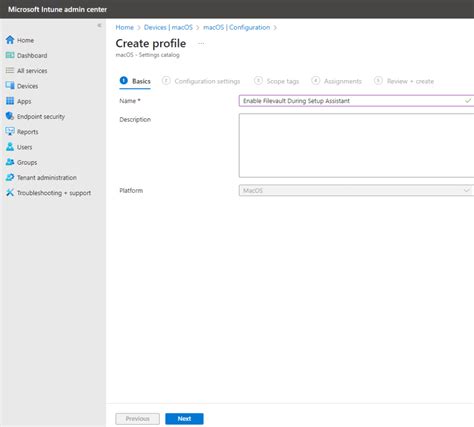Open the Dashboard sidebar icon
Screen dimensions: 474x427
tap(10, 55)
